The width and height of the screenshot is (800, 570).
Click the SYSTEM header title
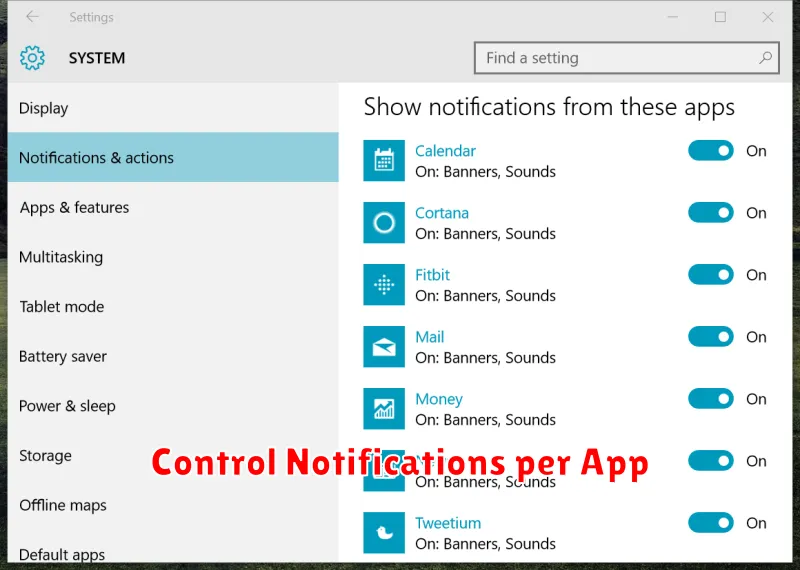[97, 58]
